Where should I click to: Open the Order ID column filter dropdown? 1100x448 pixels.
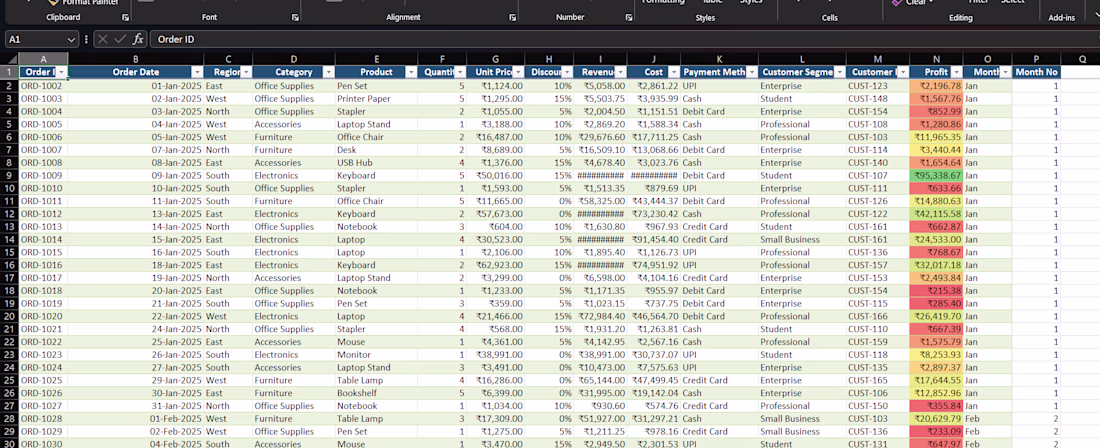point(62,72)
